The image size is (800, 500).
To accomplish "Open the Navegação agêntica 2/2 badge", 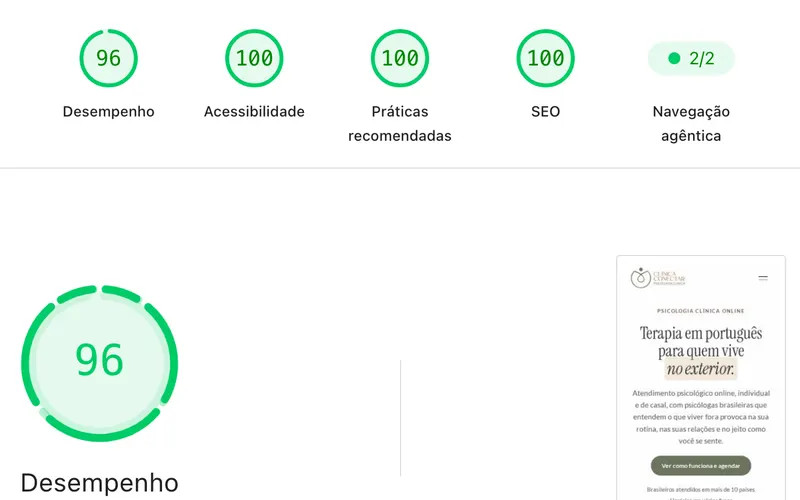I will pos(691,58).
